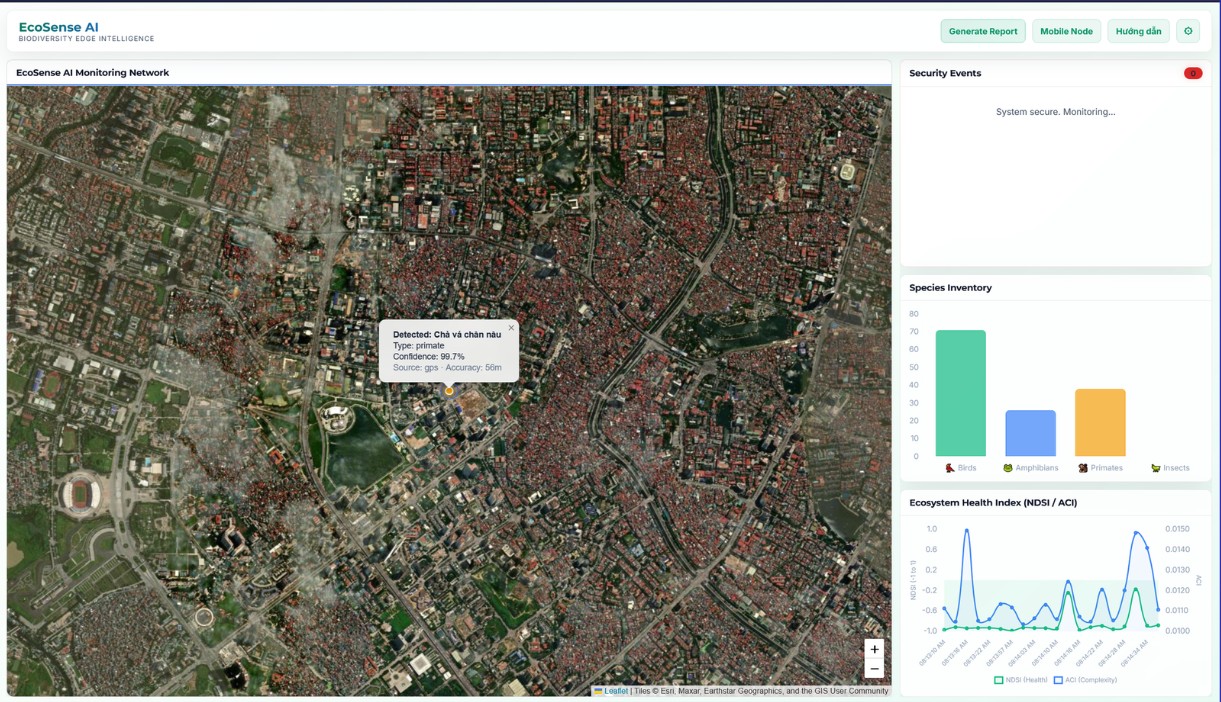The height and width of the screenshot is (702, 1221).
Task: Click the 'Type: primate' popup line
Action: 419,345
